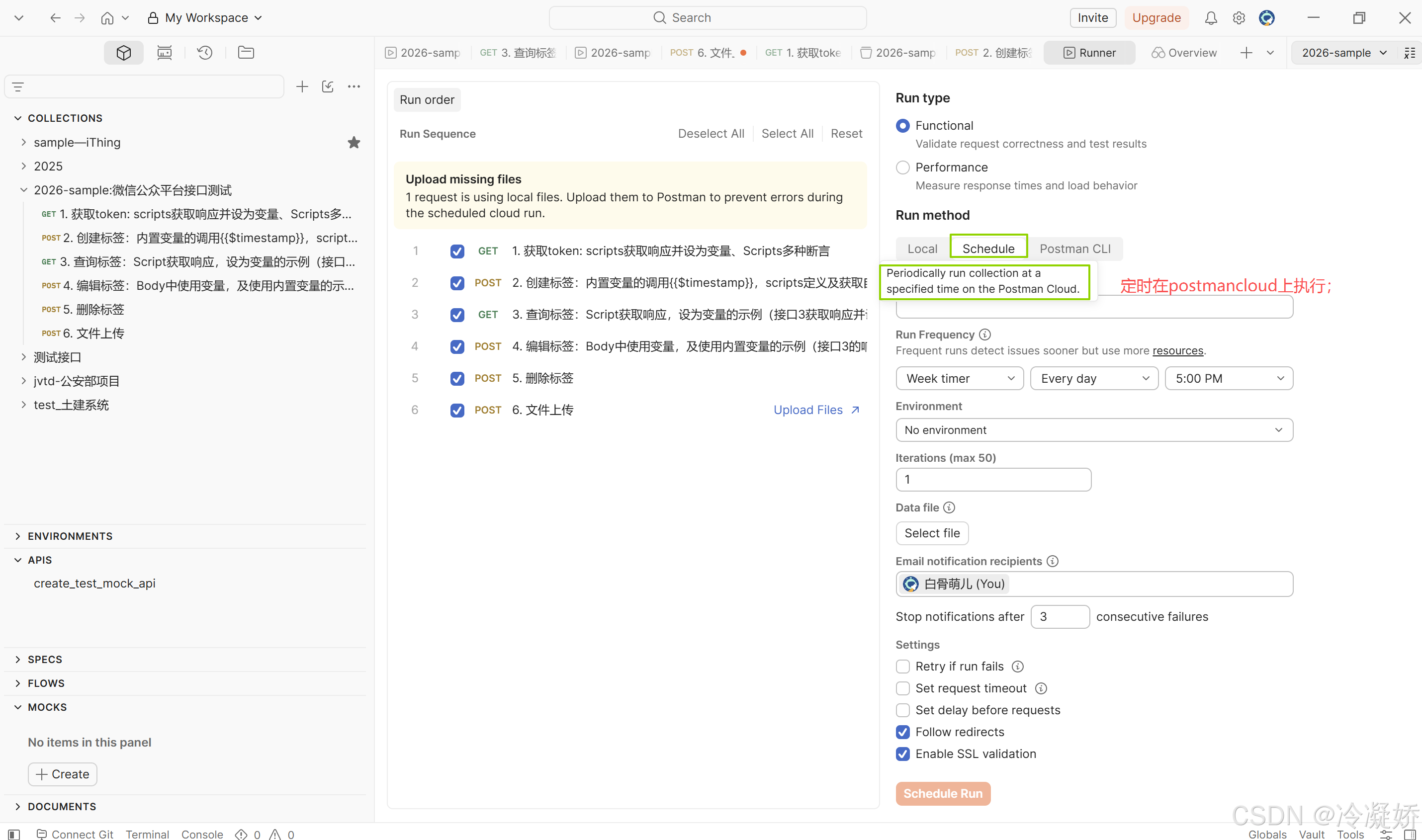Open the Environments sidebar icon

pyautogui.click(x=164, y=53)
